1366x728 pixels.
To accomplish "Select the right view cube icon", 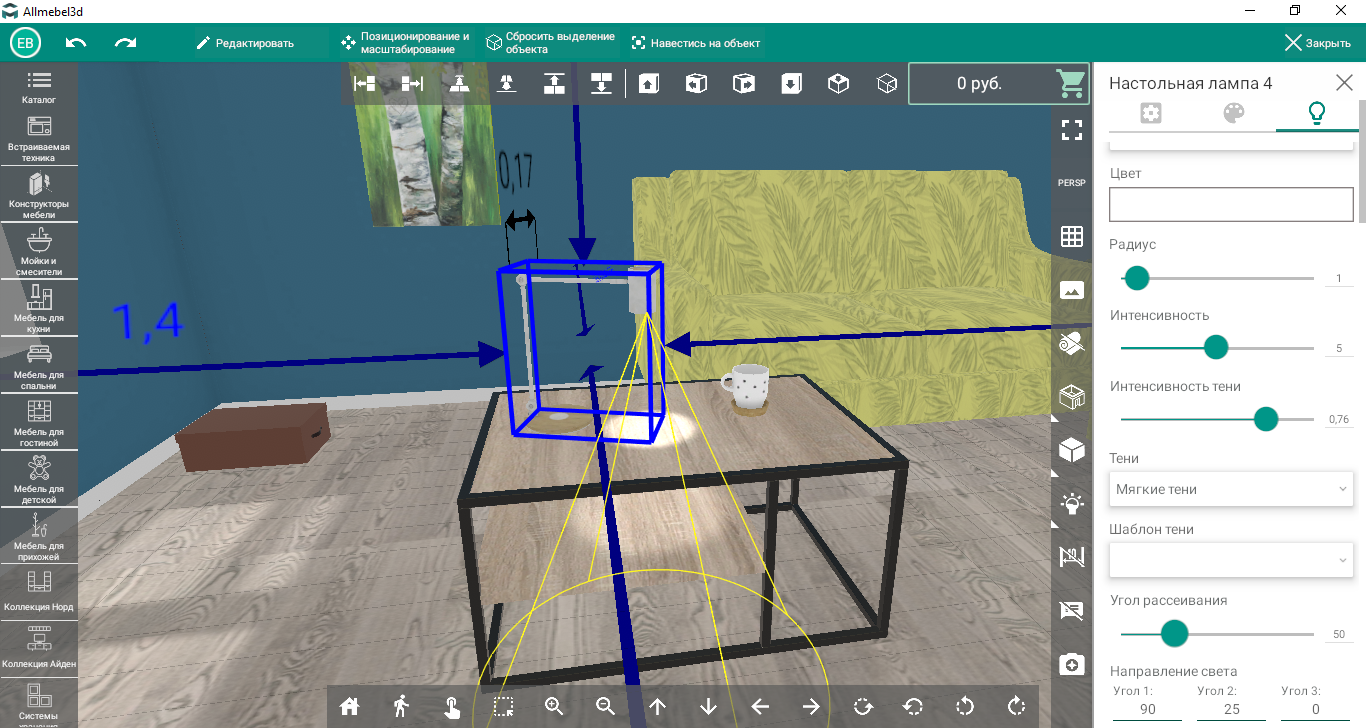I will [x=744, y=84].
